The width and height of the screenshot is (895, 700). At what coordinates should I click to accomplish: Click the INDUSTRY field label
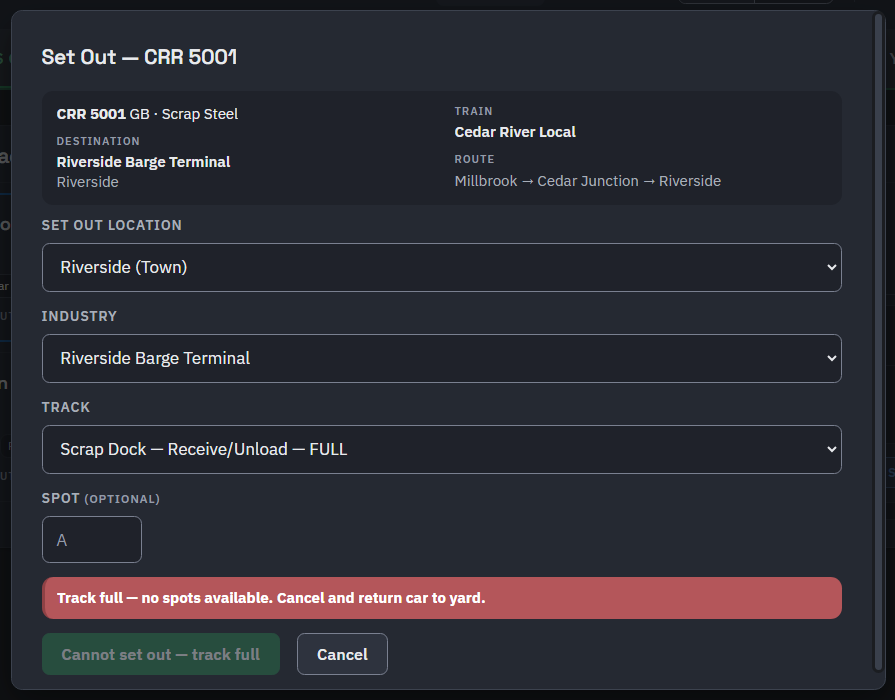tap(79, 316)
